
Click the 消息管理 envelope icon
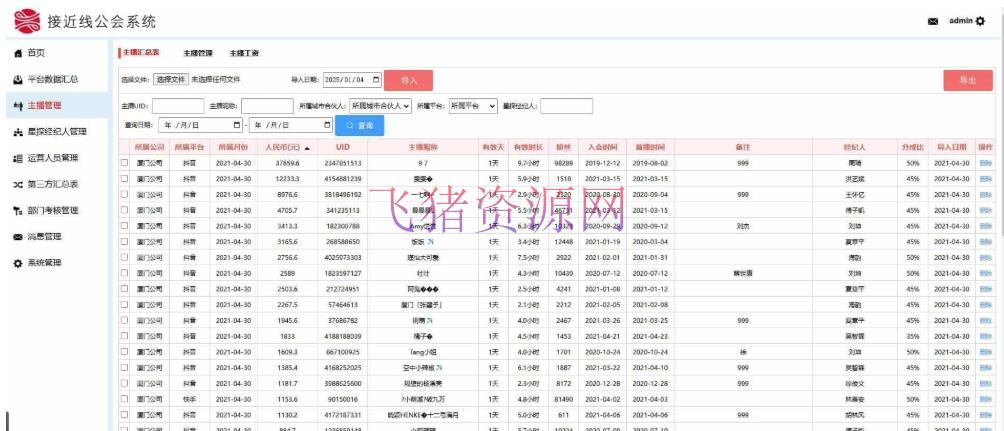(x=18, y=237)
